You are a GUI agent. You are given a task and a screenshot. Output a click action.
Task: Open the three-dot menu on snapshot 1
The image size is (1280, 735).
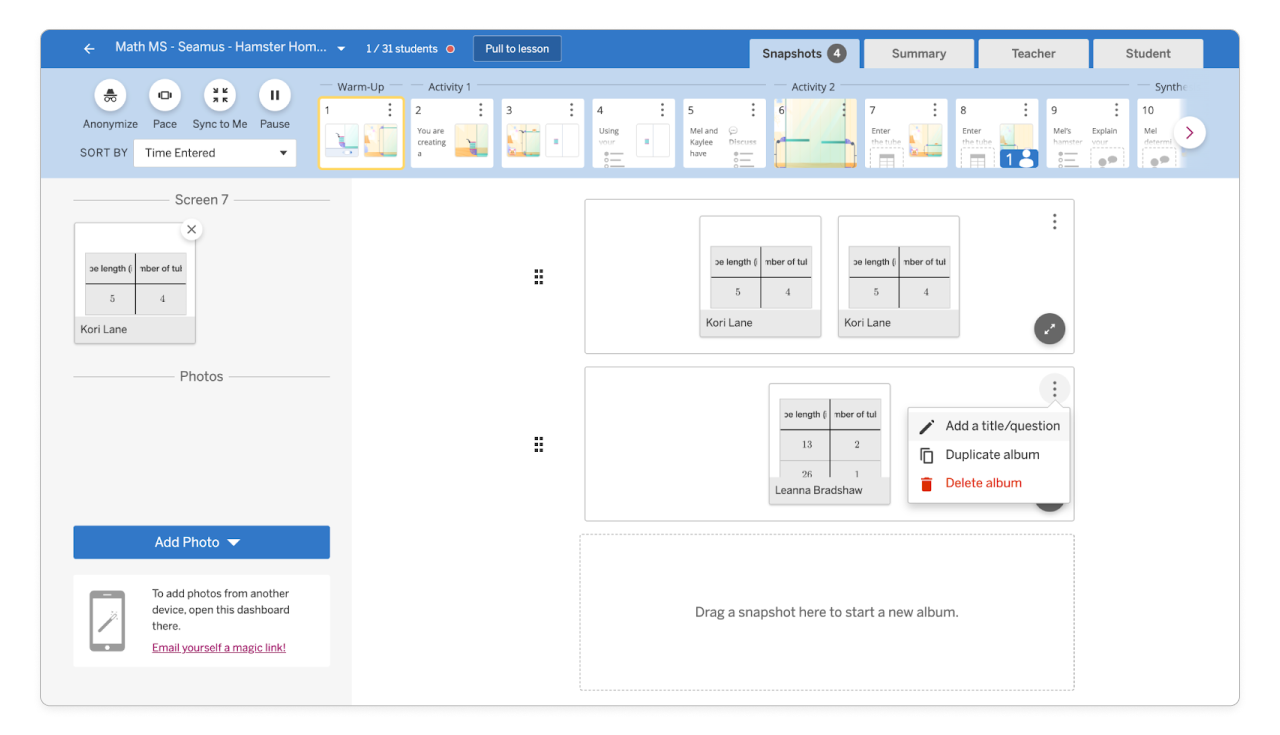pyautogui.click(x=390, y=109)
